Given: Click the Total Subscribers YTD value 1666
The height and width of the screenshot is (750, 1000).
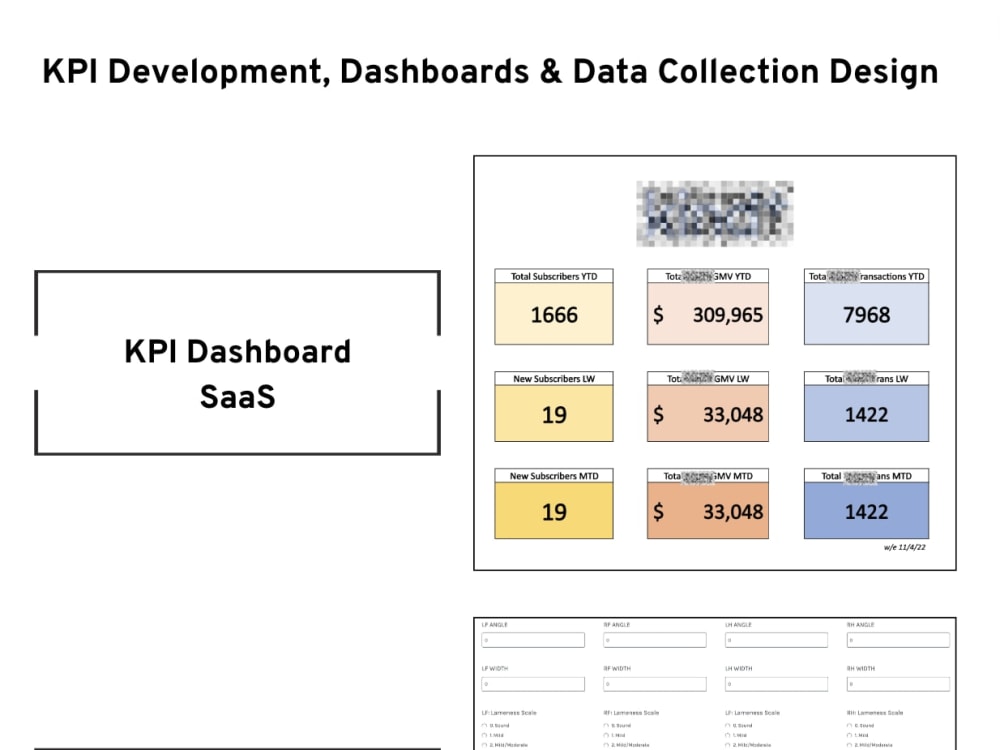Looking at the screenshot, I should [554, 314].
